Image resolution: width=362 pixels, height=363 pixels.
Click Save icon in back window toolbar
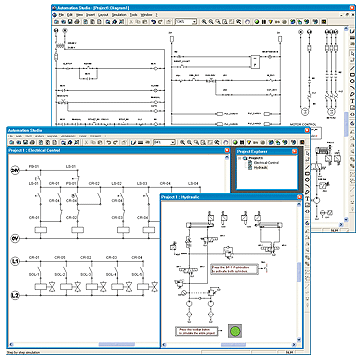(x=70, y=22)
